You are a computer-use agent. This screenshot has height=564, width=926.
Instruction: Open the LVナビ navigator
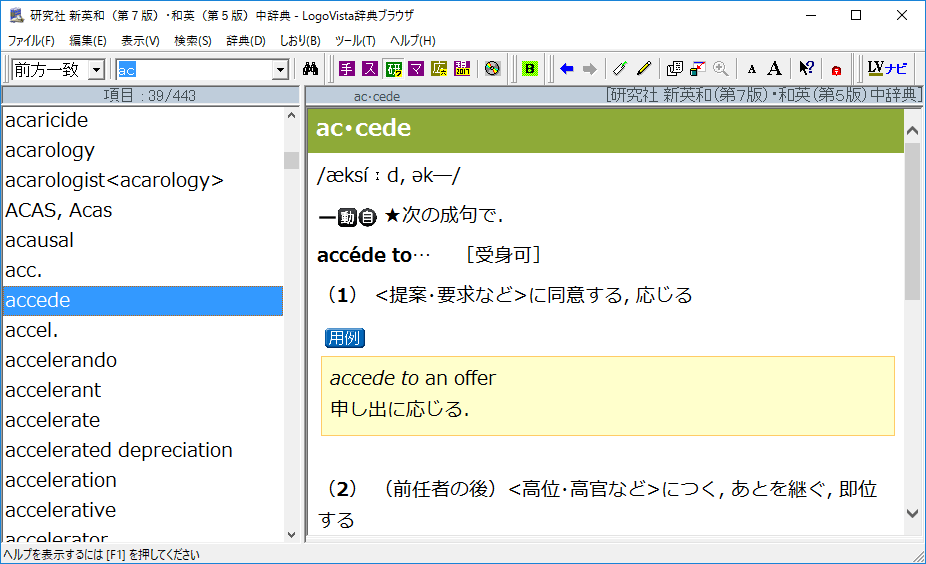click(x=887, y=69)
